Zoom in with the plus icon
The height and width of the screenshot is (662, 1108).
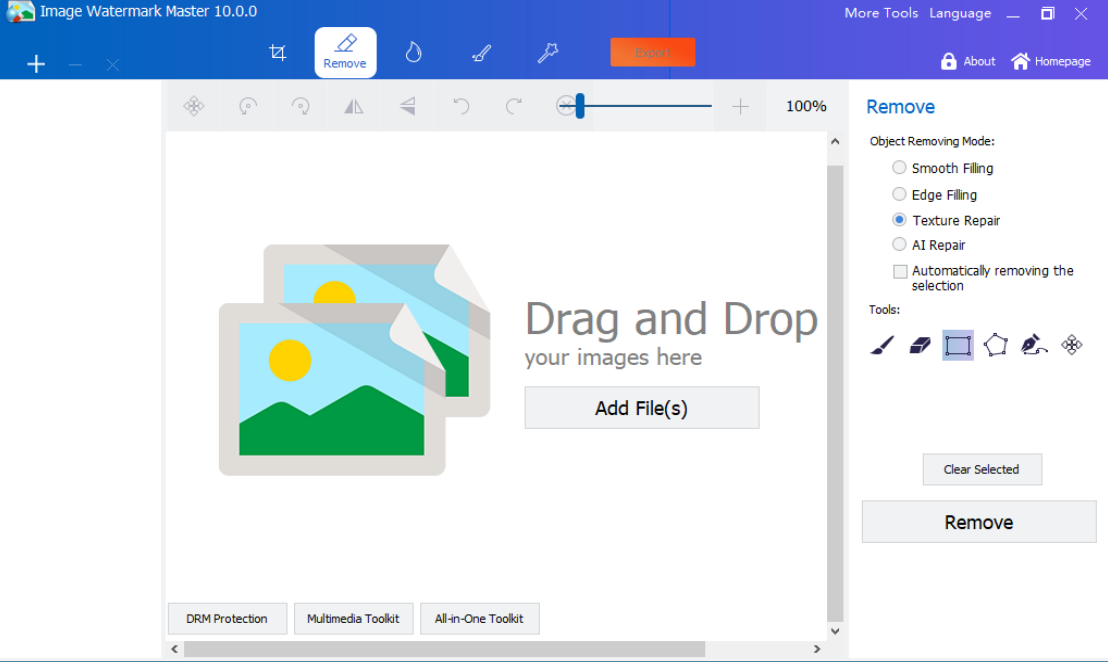pos(740,106)
